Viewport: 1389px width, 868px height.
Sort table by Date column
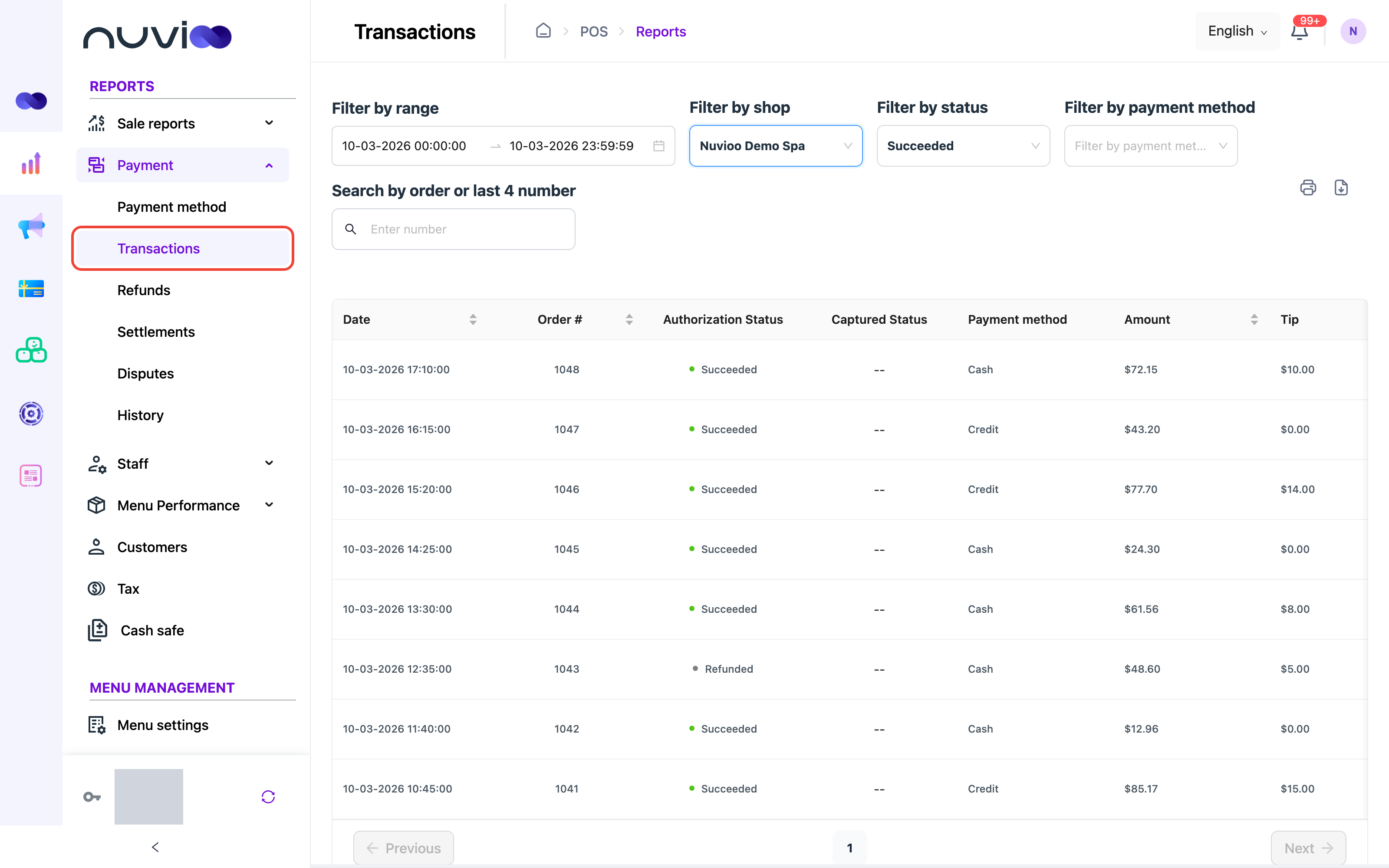coord(473,319)
